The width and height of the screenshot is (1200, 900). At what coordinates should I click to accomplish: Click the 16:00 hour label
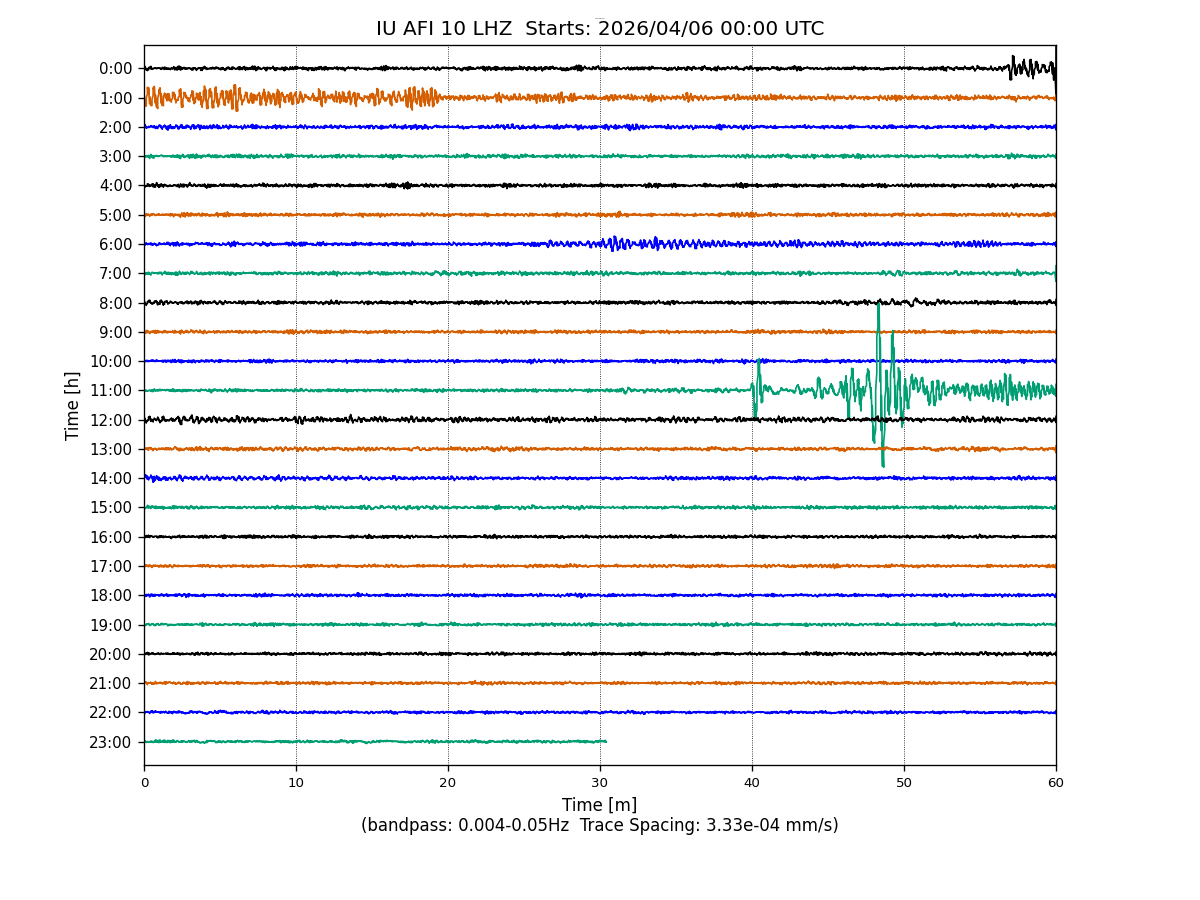pos(110,537)
